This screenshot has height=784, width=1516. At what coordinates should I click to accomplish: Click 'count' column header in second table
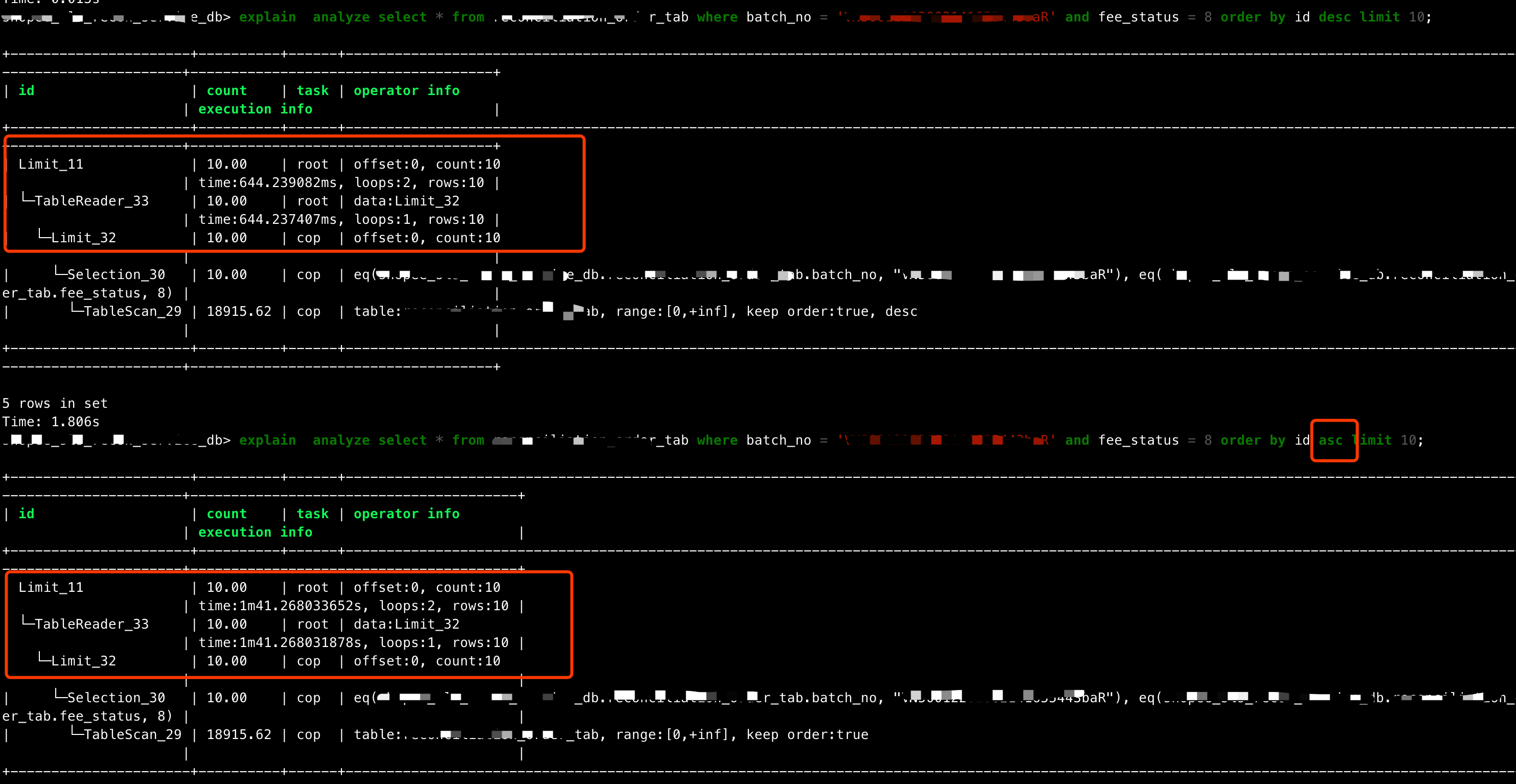coord(226,514)
